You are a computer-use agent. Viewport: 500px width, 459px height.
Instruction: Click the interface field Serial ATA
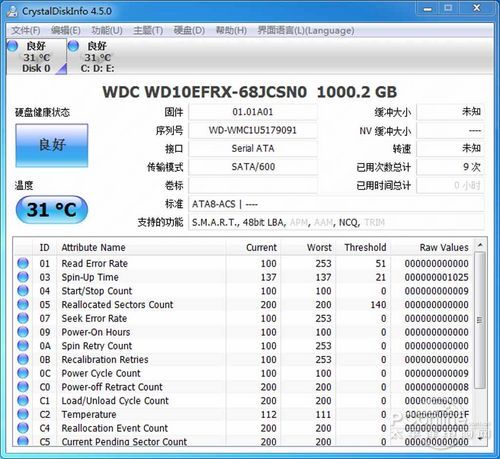[253, 149]
